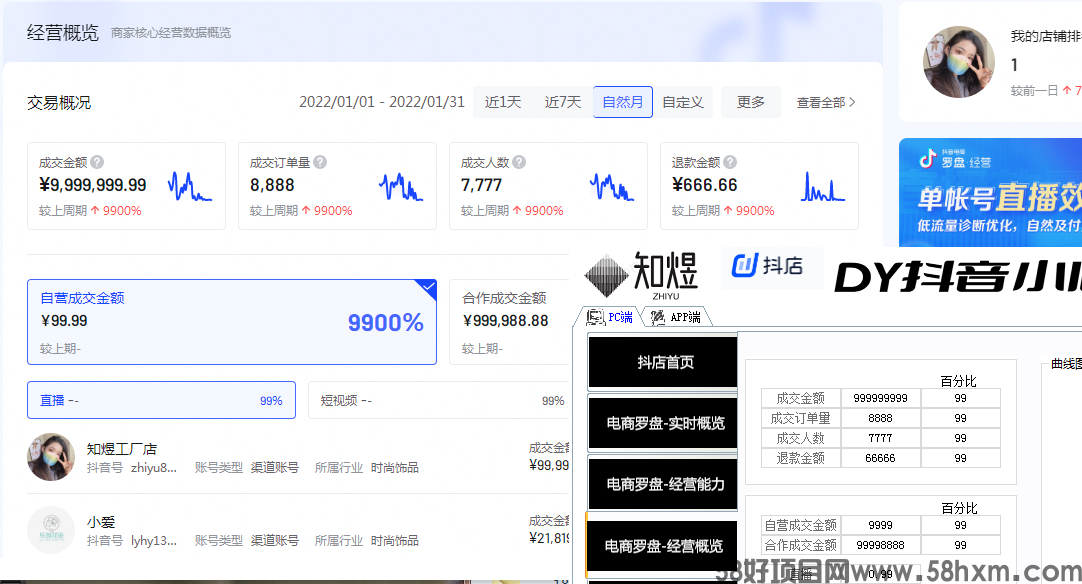Viewport: 1082px width, 584px height.
Task: Select the 直播 channel filter
Action: 161,400
